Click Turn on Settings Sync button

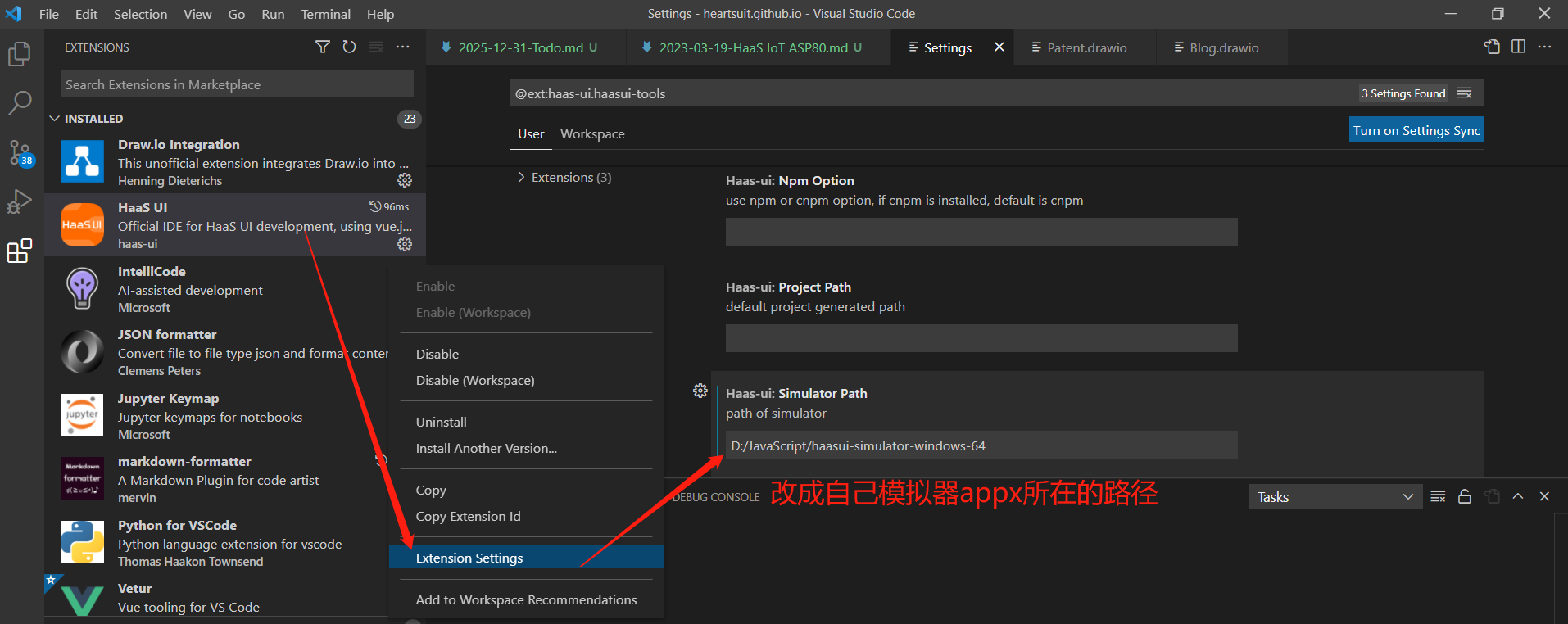(1416, 130)
